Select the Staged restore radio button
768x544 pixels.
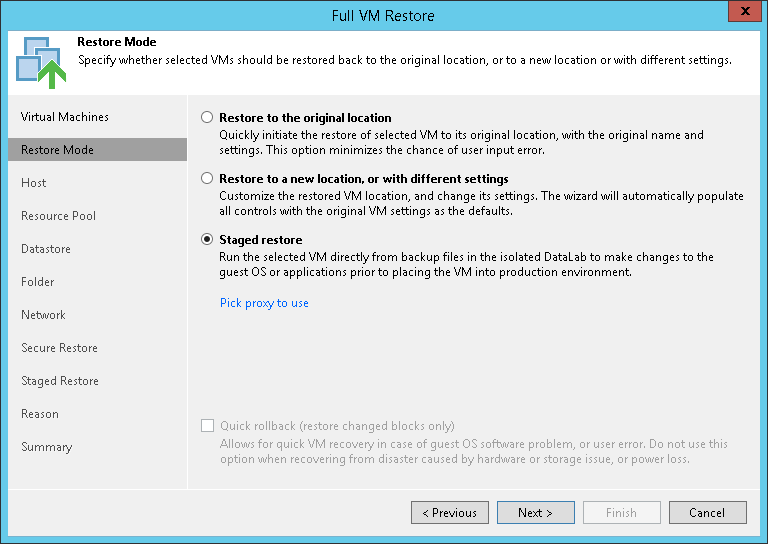[x=207, y=240]
